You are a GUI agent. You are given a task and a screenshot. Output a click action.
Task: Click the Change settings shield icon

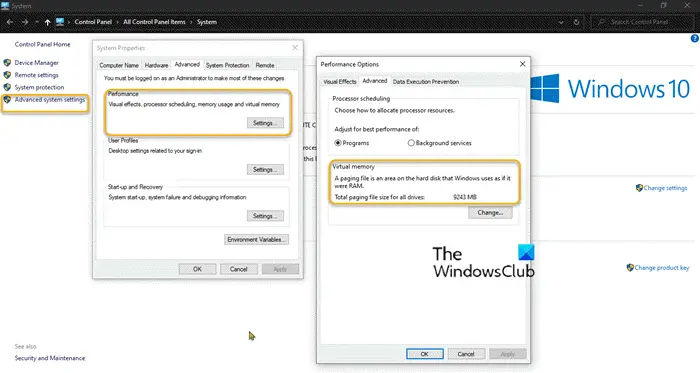639,188
